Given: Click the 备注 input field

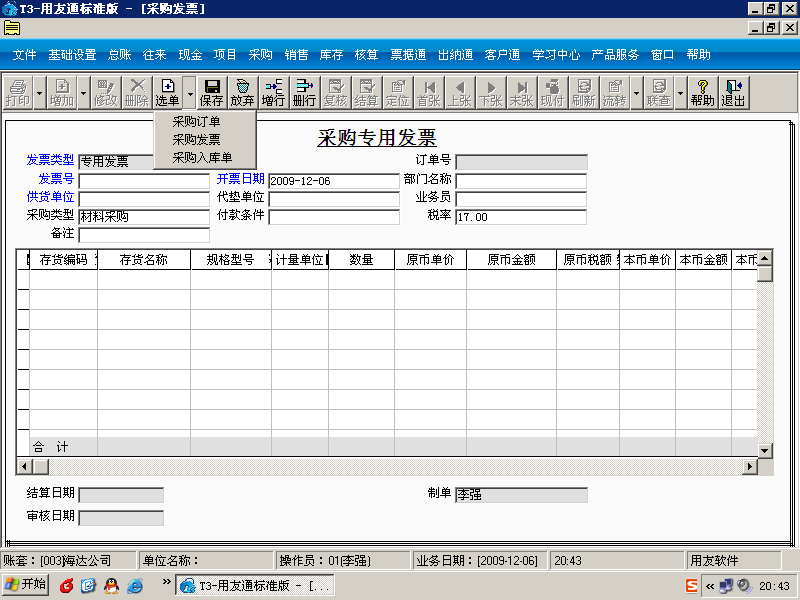Looking at the screenshot, I should click(x=144, y=235).
